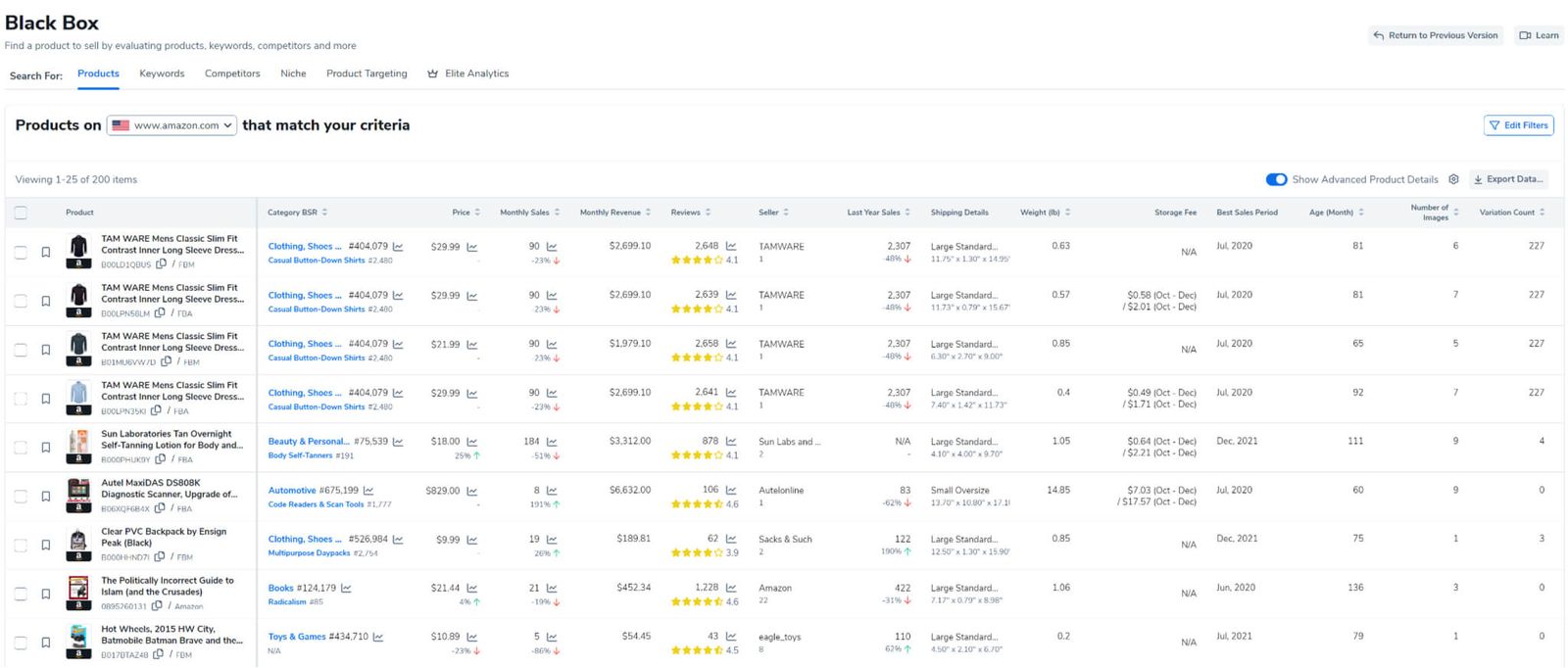Open reviews chart for Hot Wheels Batmobile

(x=731, y=637)
